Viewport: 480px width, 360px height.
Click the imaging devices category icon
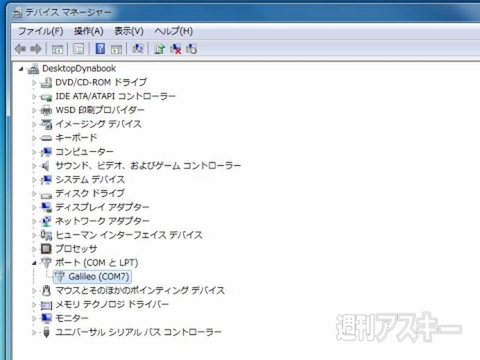(46, 124)
